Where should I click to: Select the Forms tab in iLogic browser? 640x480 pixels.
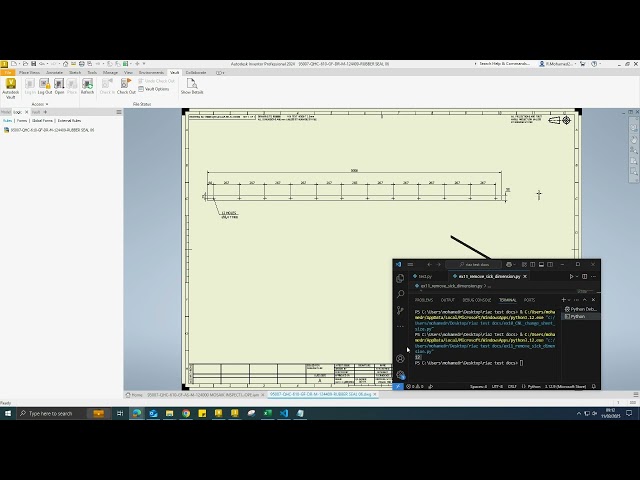click(x=22, y=121)
